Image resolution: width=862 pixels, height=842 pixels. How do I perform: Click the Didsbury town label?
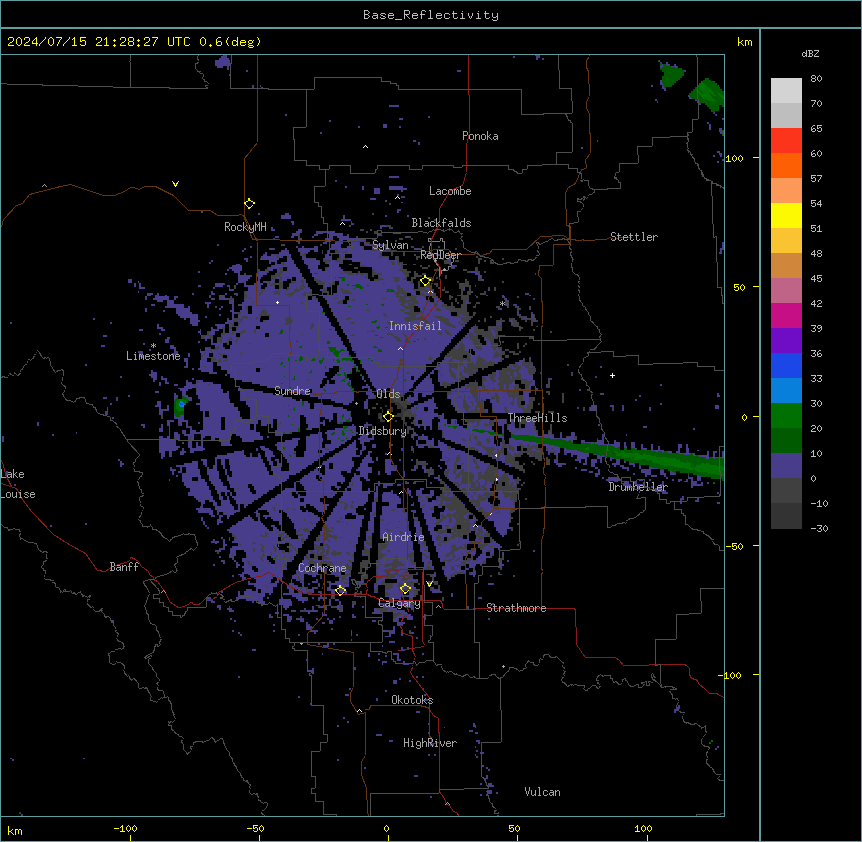coord(382,431)
